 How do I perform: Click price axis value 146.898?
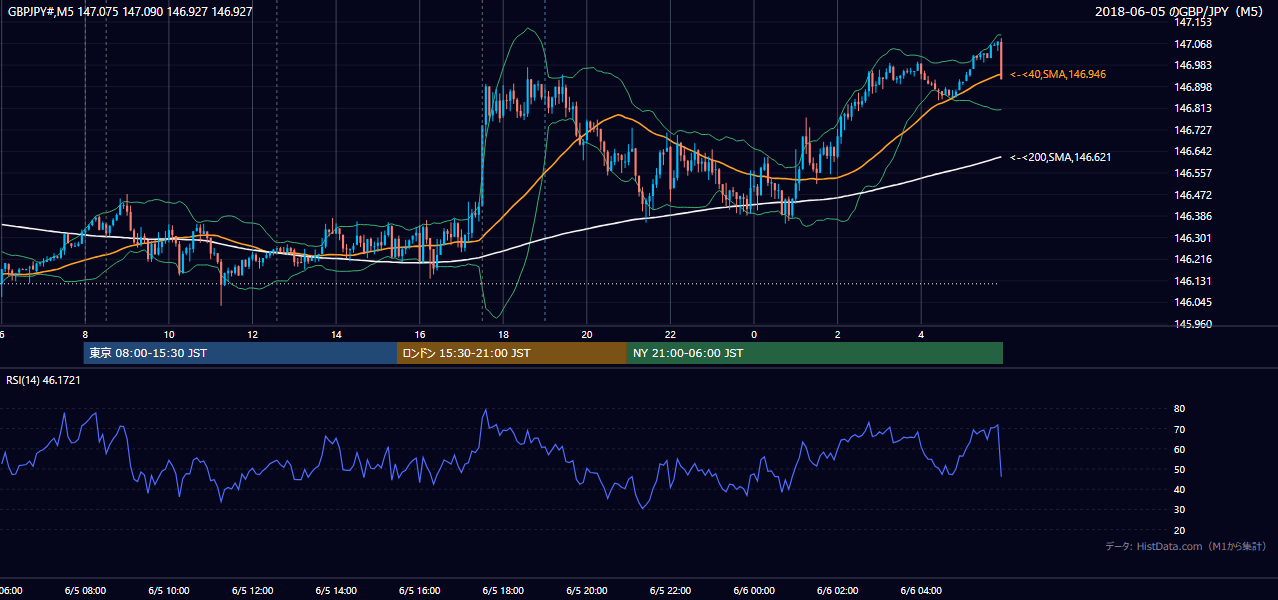(1194, 87)
